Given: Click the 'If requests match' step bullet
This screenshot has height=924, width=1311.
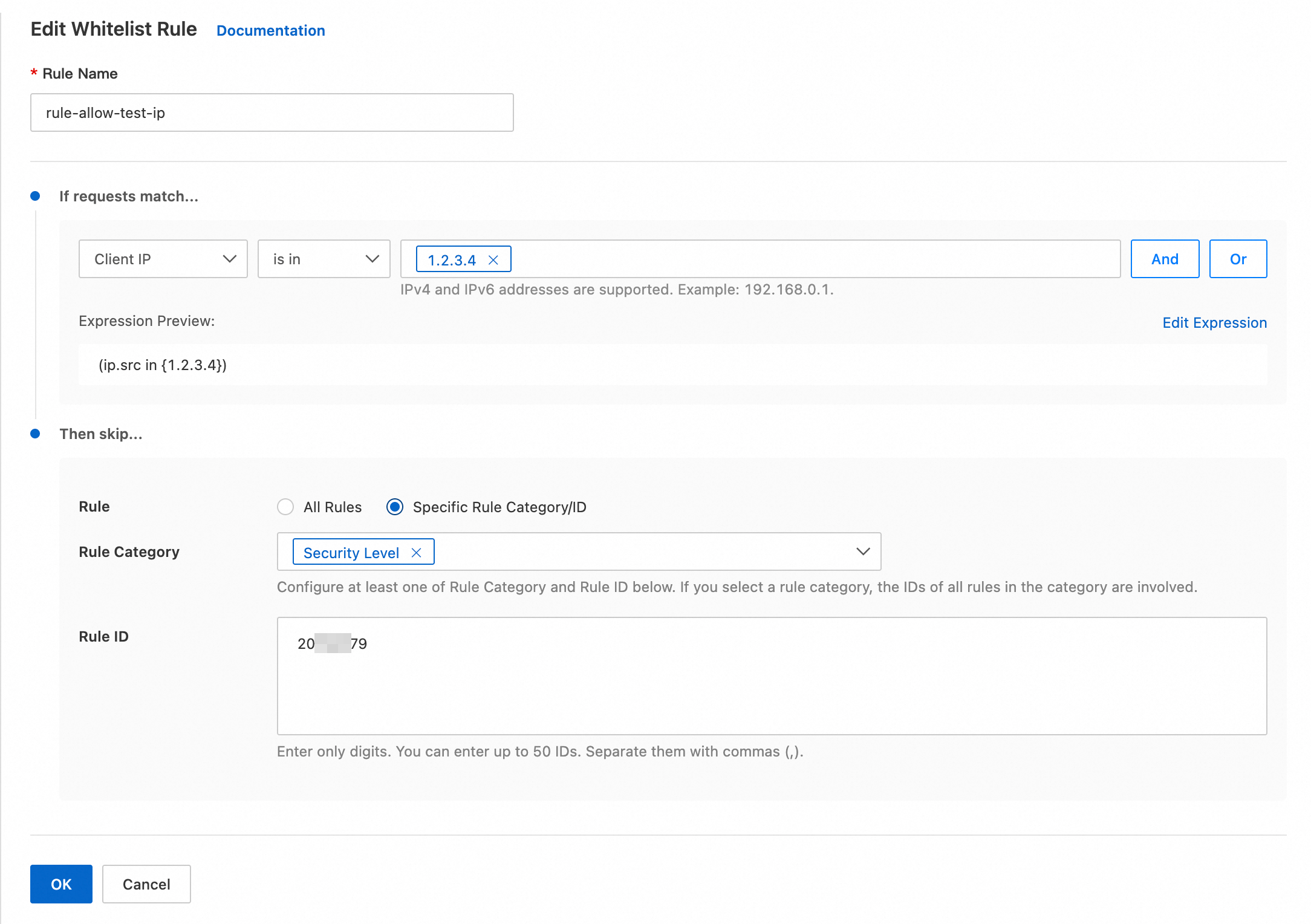Looking at the screenshot, I should tap(35, 196).
